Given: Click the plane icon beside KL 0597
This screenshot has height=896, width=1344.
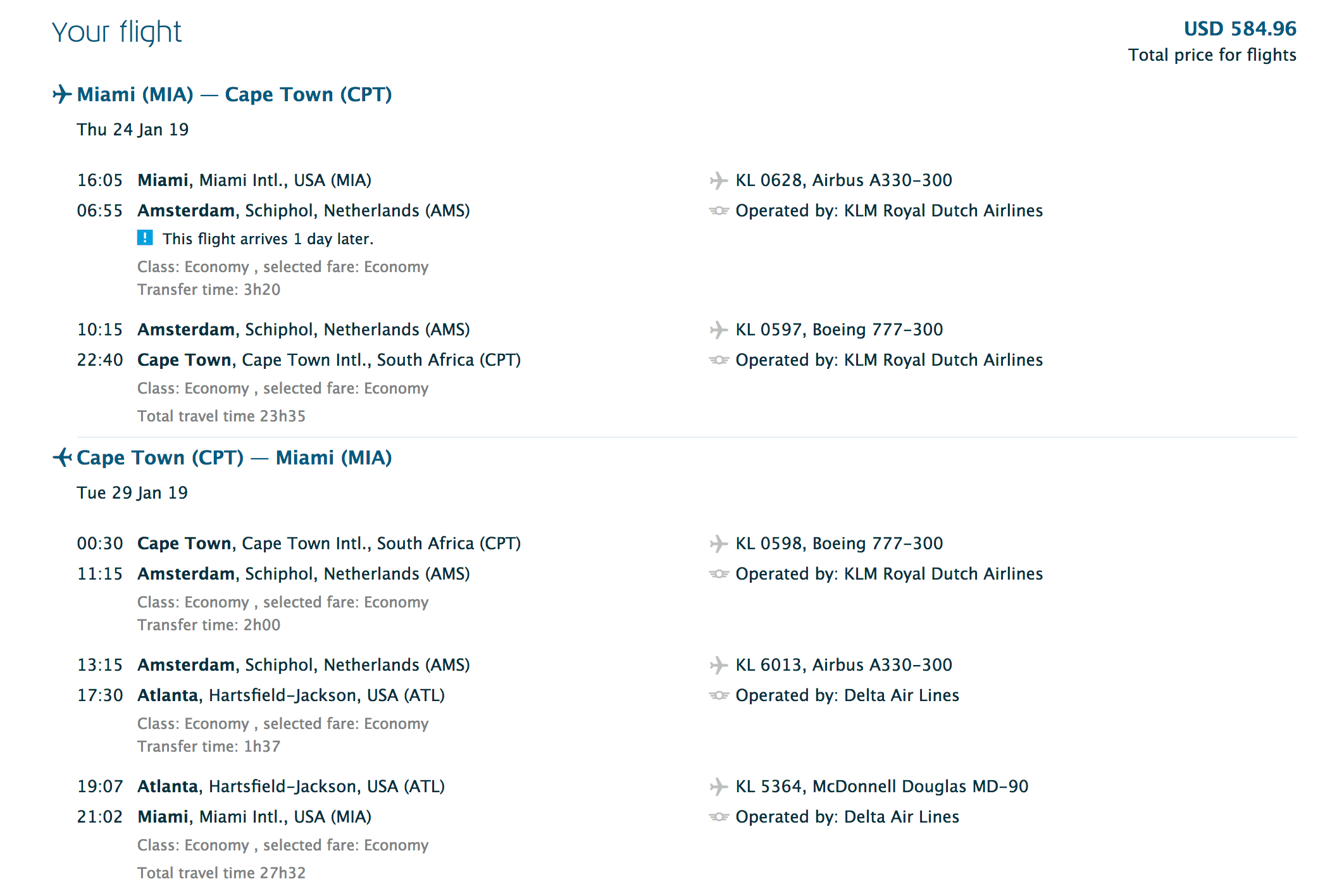Looking at the screenshot, I should (718, 330).
